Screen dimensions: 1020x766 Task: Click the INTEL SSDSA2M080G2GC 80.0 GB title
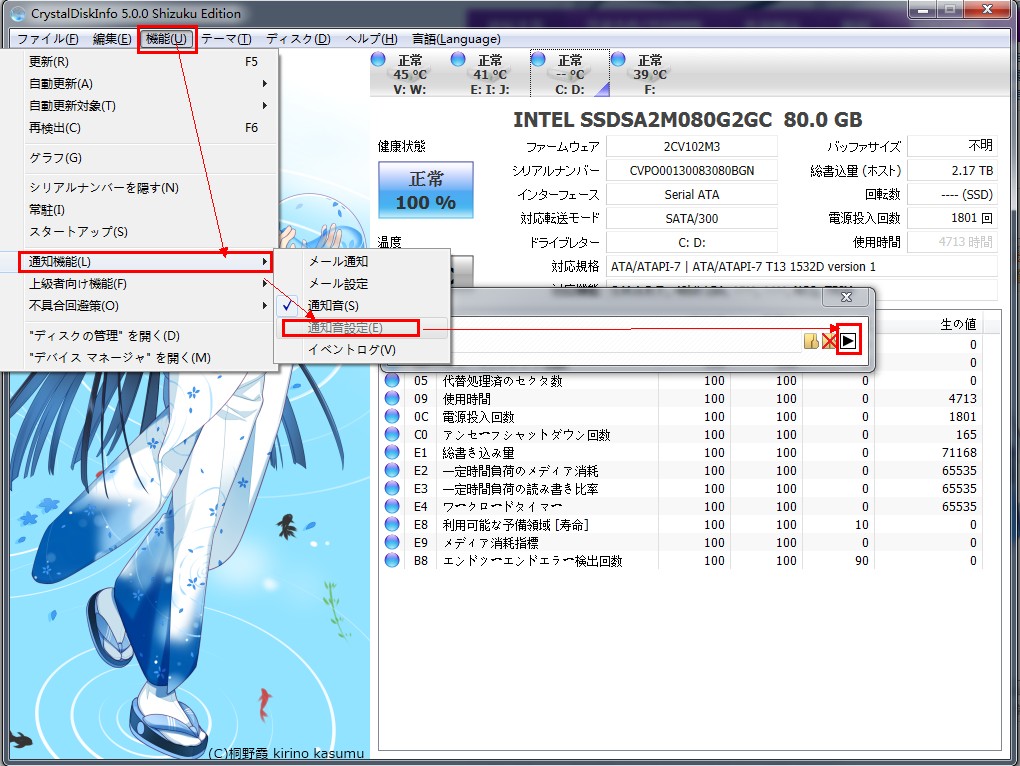[x=688, y=120]
